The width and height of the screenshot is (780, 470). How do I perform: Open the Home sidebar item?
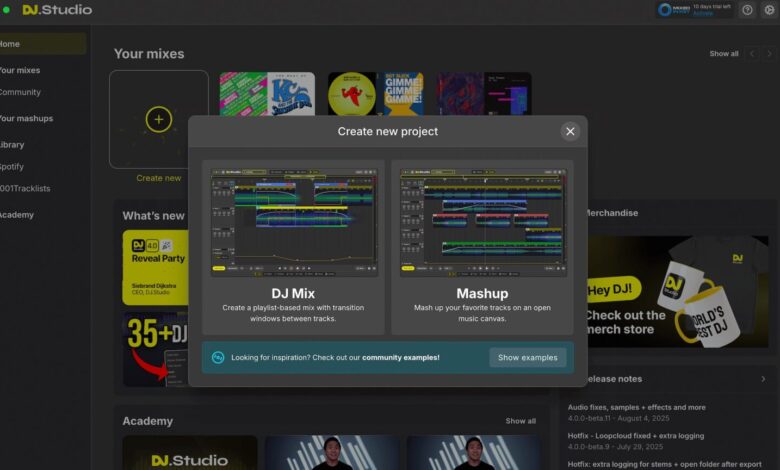pos(43,44)
